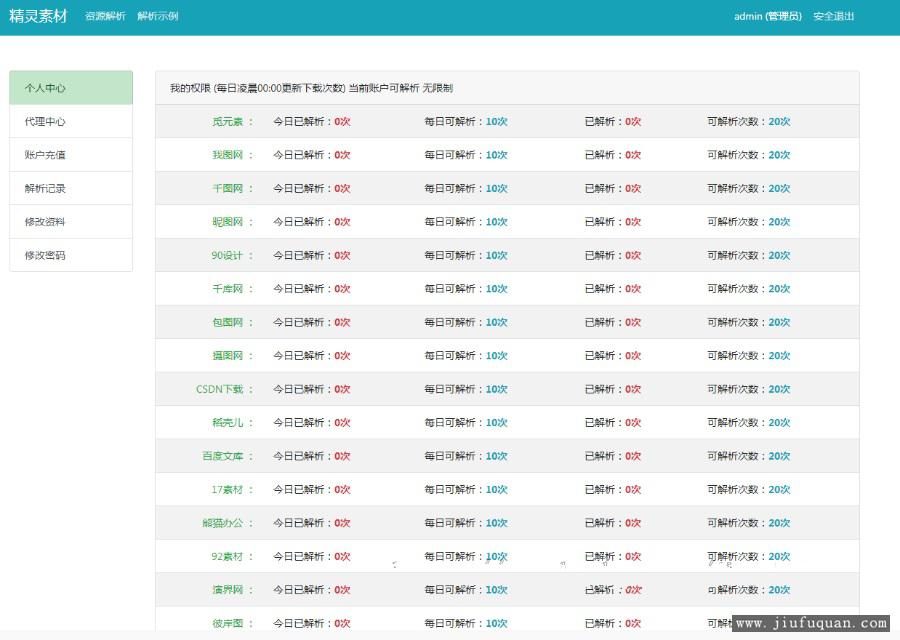Click the 我图网 site name

(x=228, y=154)
